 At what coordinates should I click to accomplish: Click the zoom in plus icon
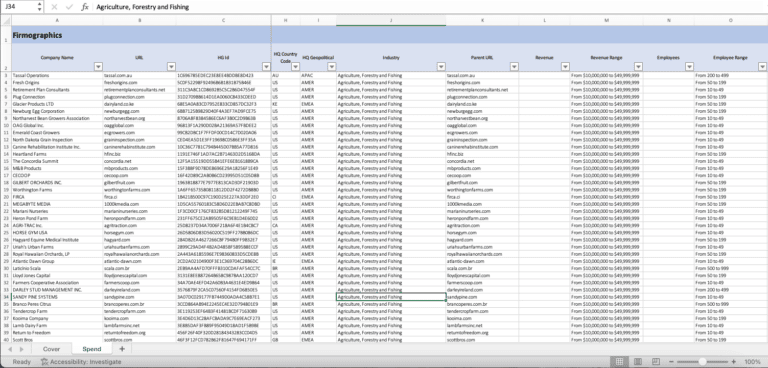734,362
